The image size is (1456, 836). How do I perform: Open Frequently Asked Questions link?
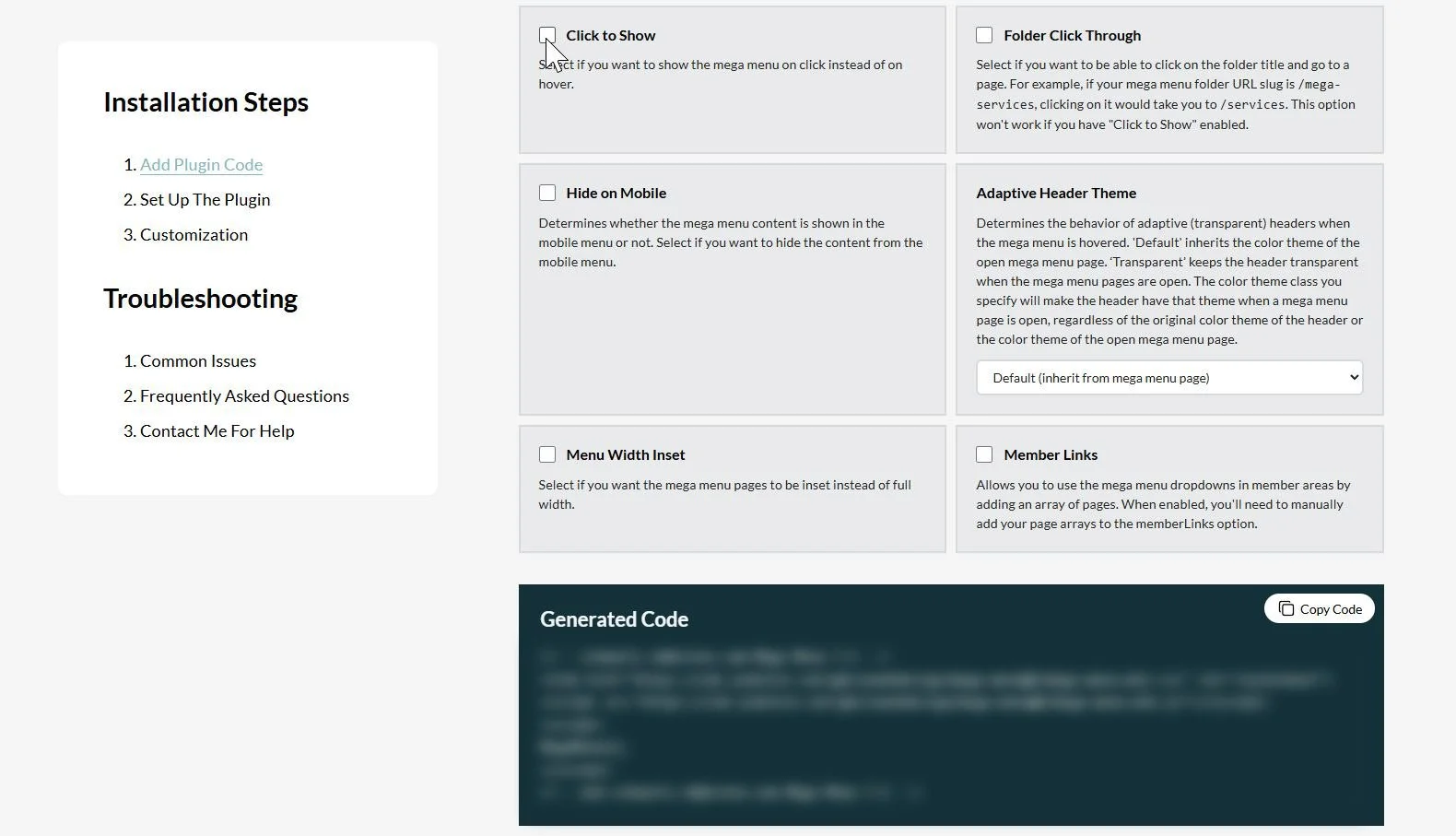pos(244,396)
